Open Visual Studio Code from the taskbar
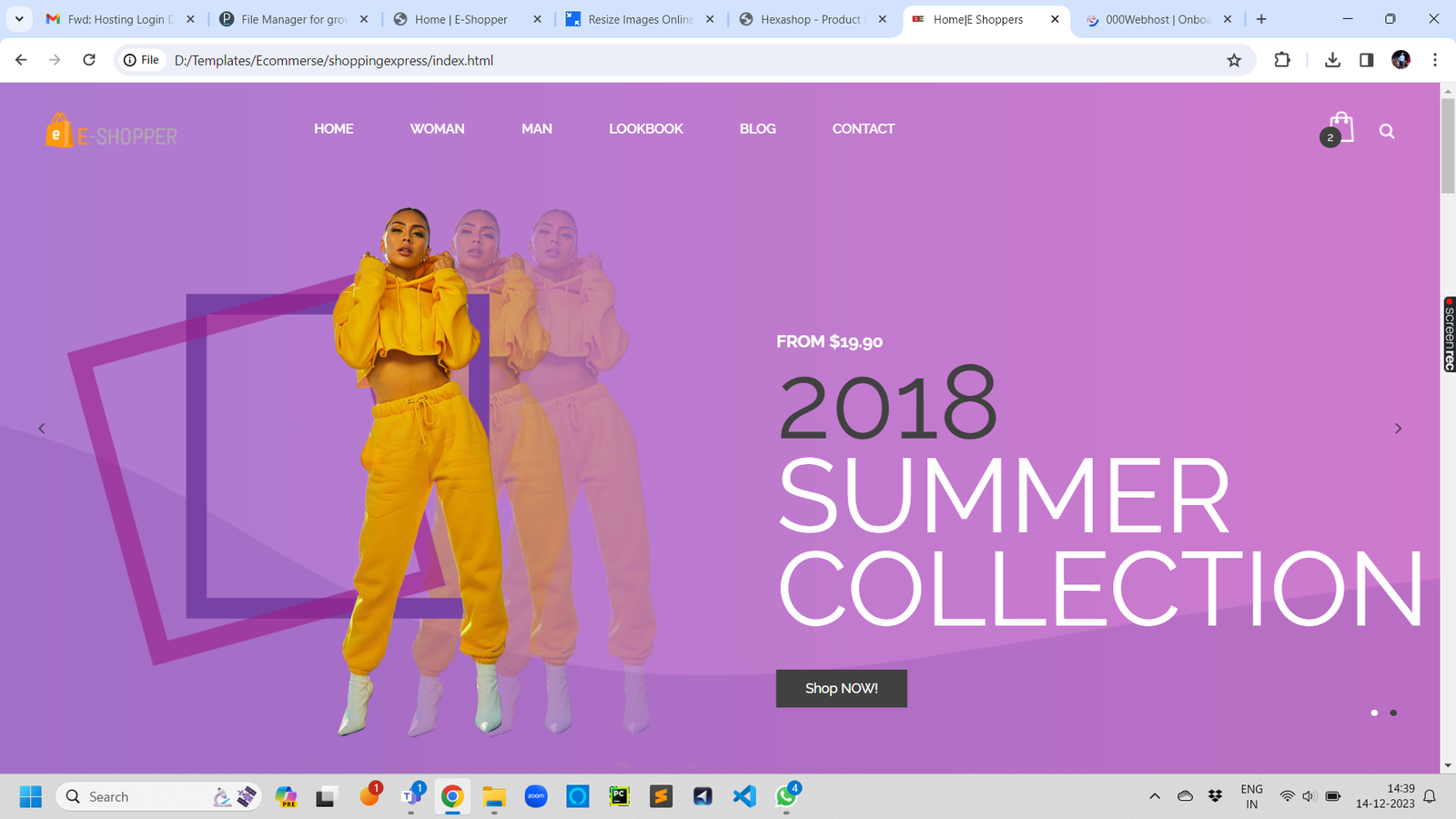Screen dimensions: 1456x819 743,796
